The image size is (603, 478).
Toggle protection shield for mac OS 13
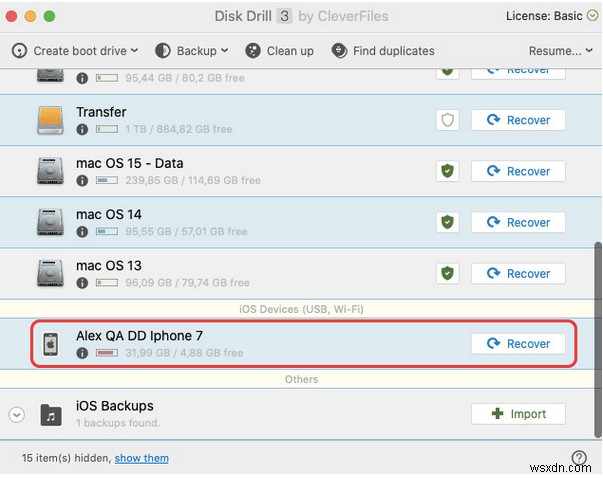[447, 273]
